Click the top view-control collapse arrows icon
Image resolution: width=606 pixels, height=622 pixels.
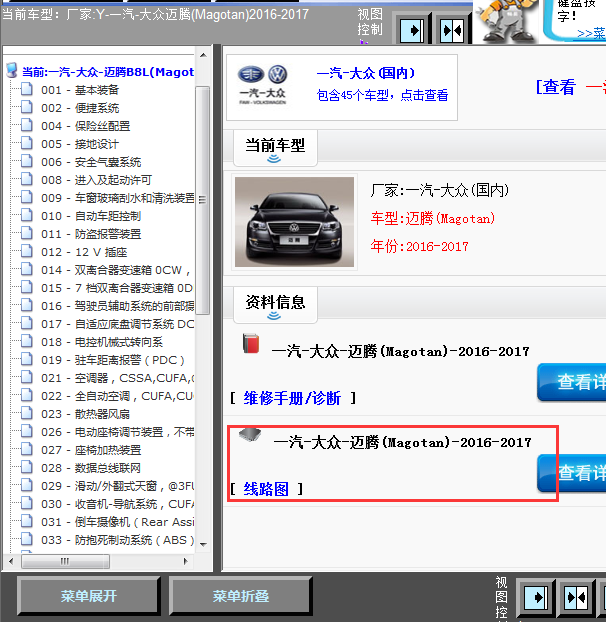[452, 31]
